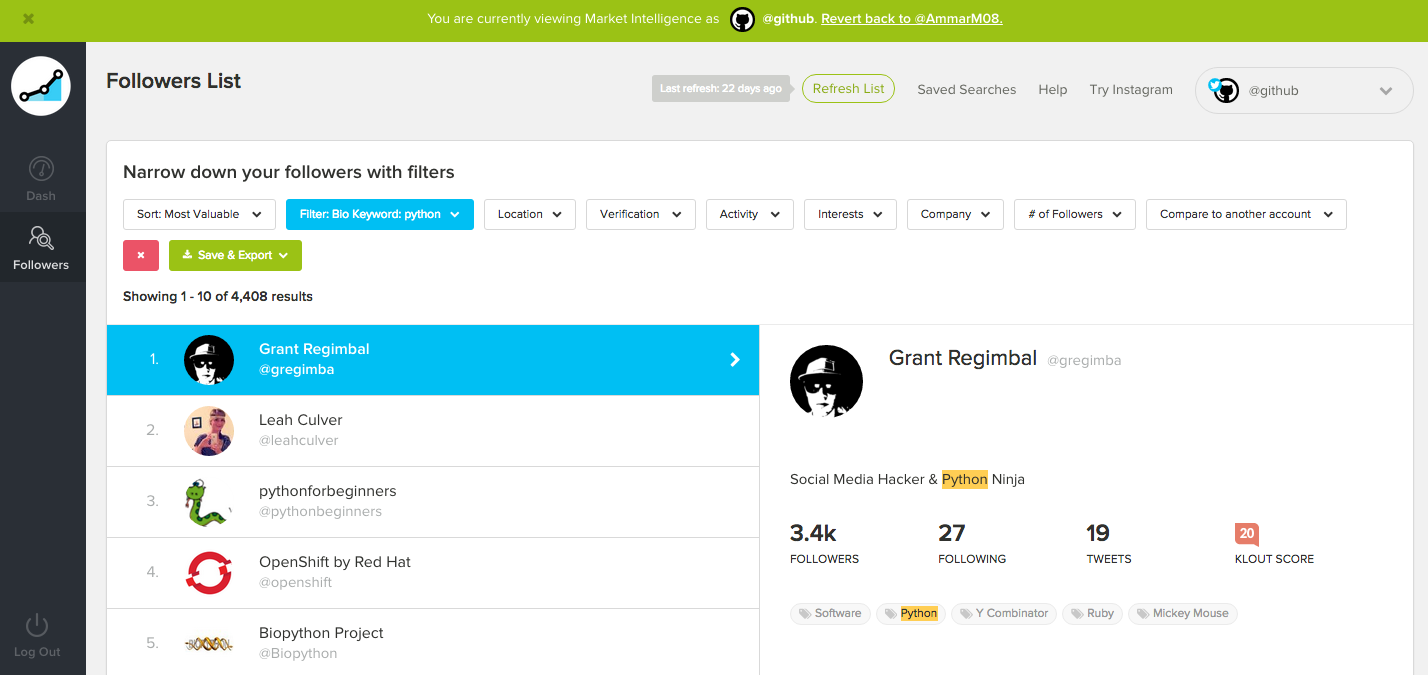Click the Market Intelligence logo icon

[x=41, y=86]
